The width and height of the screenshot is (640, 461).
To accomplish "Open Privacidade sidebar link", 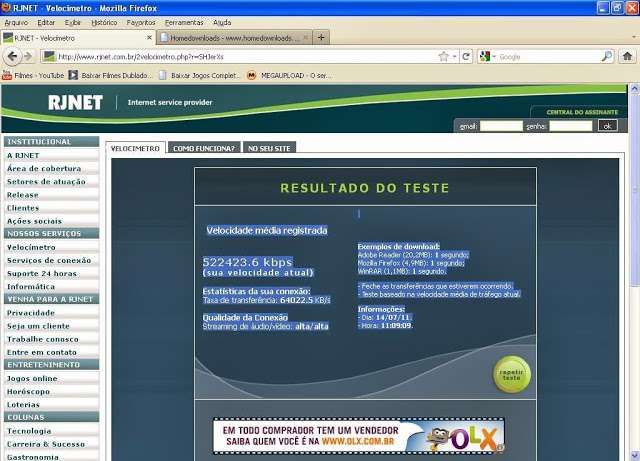I will click(31, 313).
